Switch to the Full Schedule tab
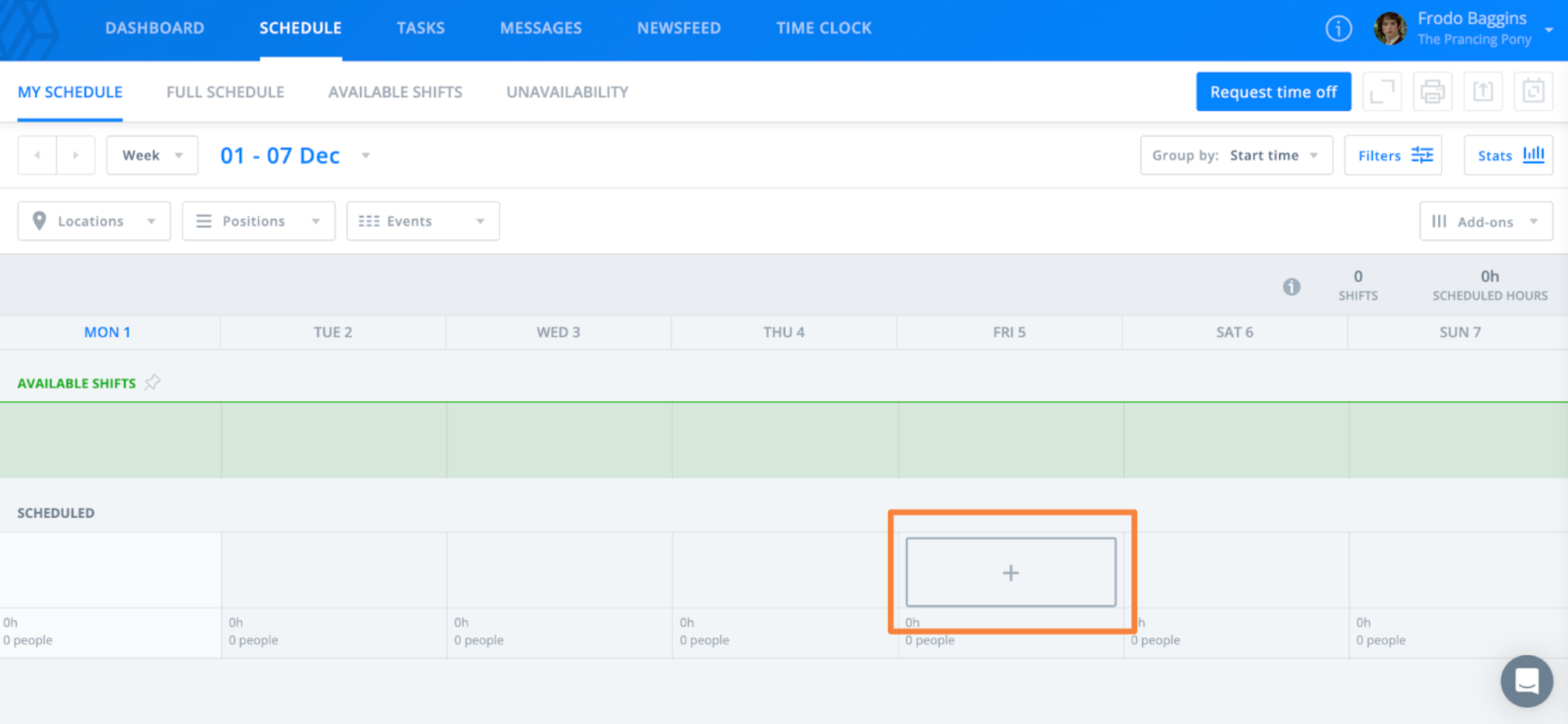 pyautogui.click(x=225, y=92)
